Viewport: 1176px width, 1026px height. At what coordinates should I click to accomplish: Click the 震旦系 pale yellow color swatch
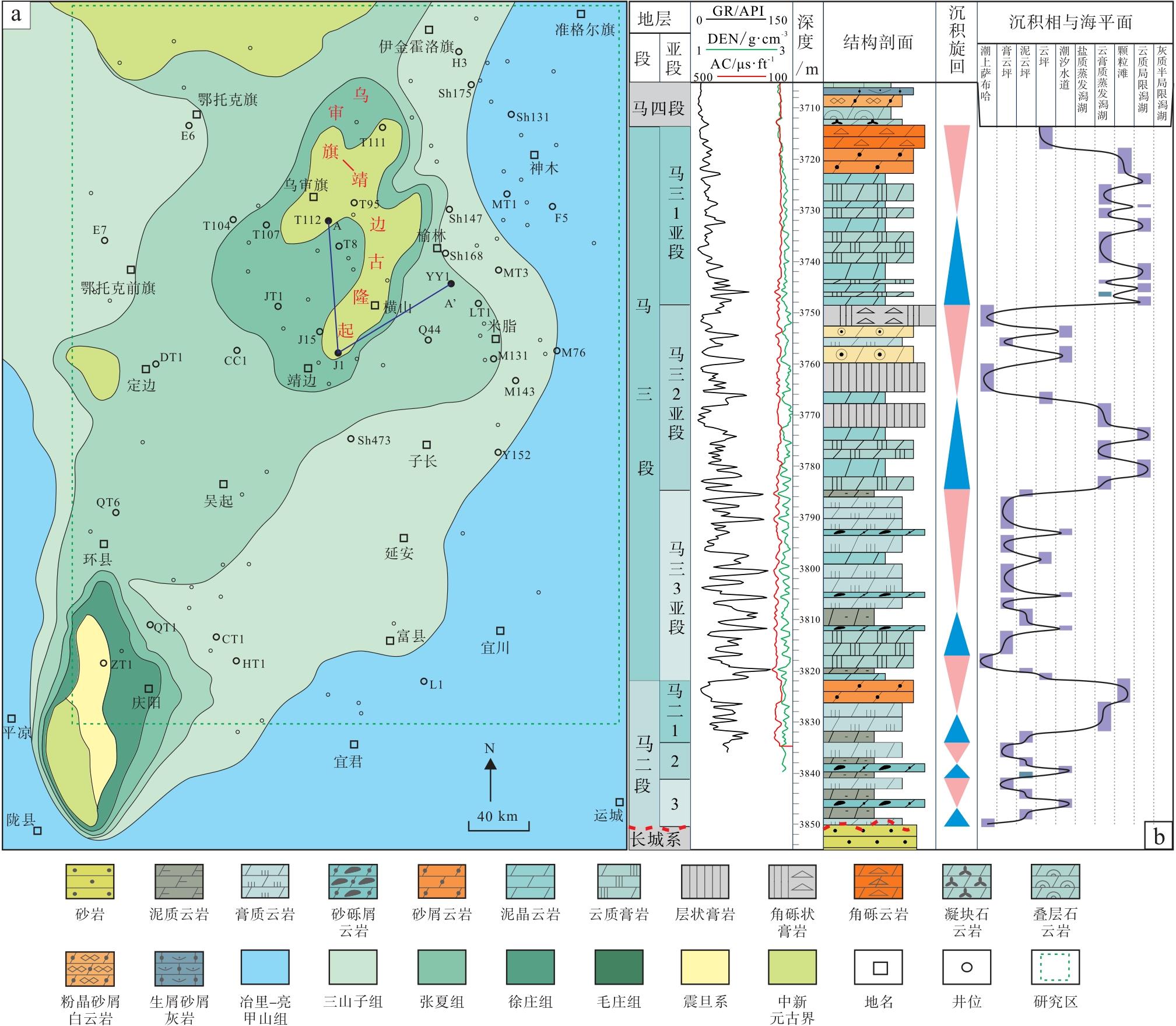[704, 968]
